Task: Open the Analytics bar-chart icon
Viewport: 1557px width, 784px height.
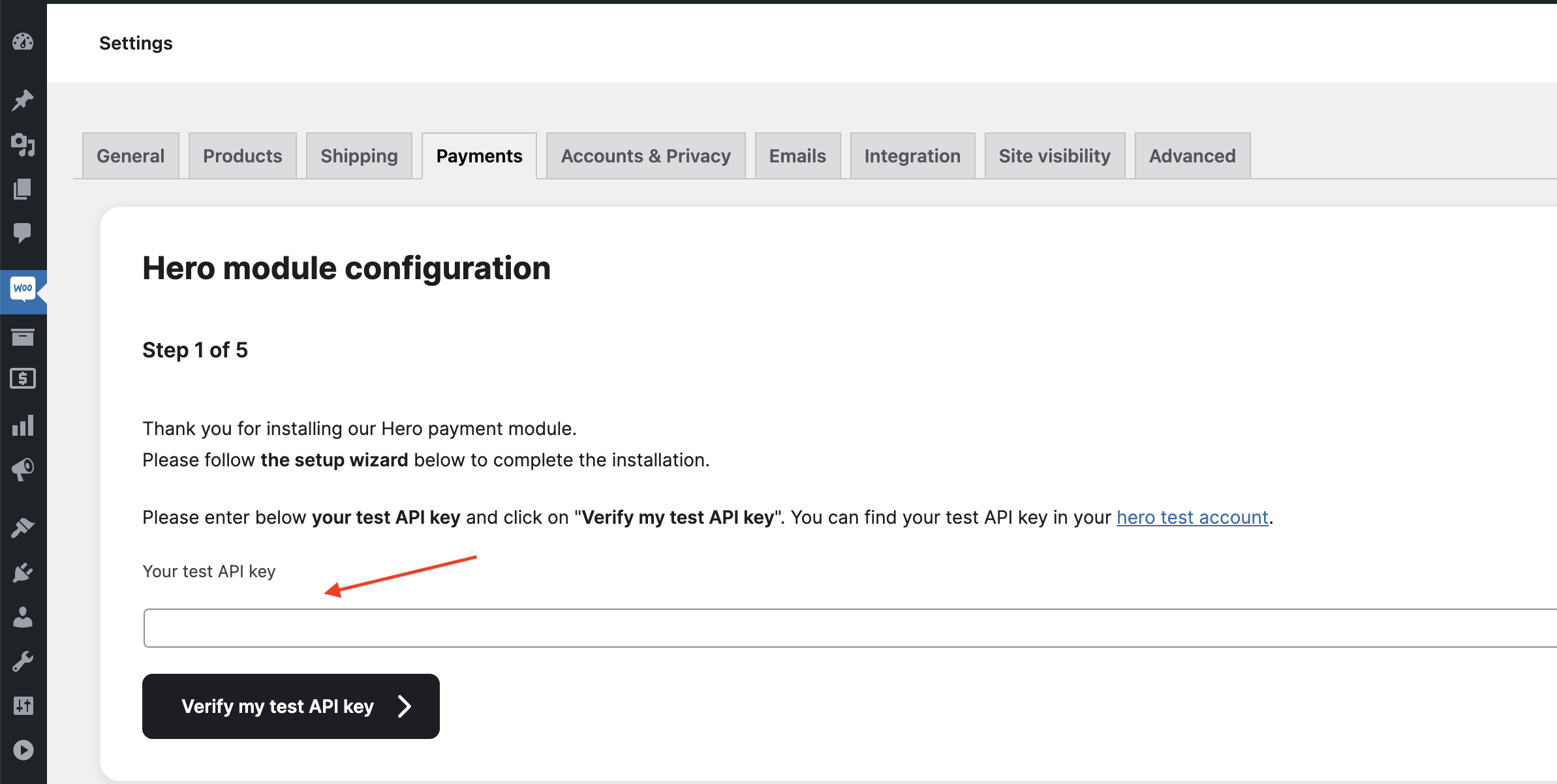Action: point(23,425)
